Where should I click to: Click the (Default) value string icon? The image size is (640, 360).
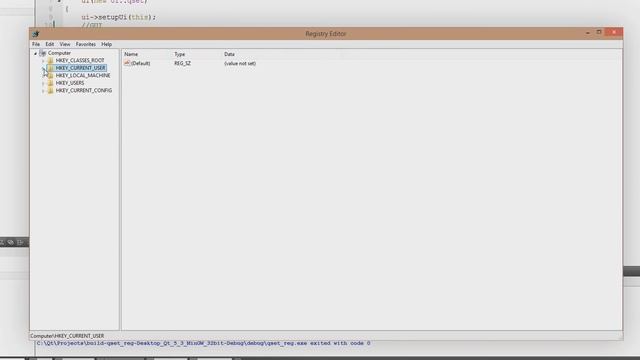[127, 63]
